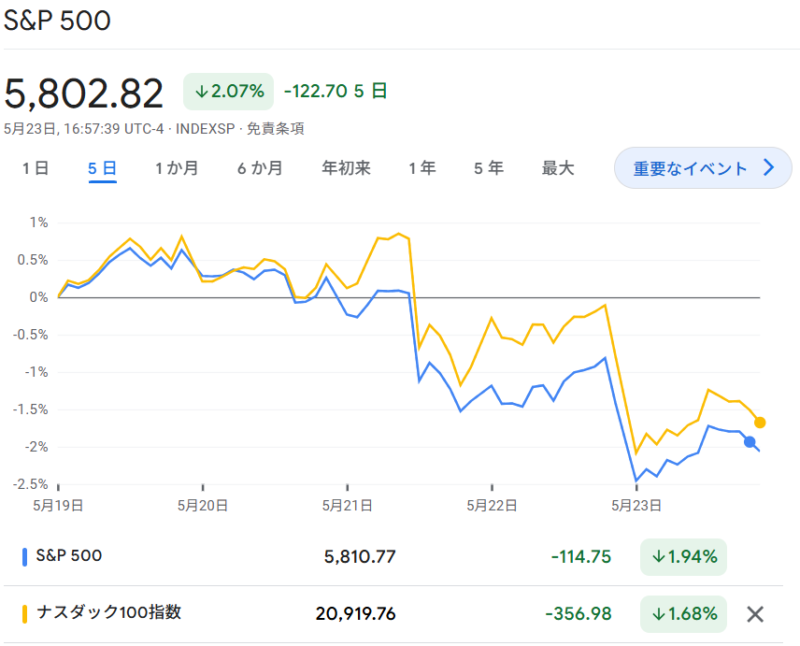The height and width of the screenshot is (646, 800).
Task: Click the S&P 500 page heading
Action: (x=57, y=21)
